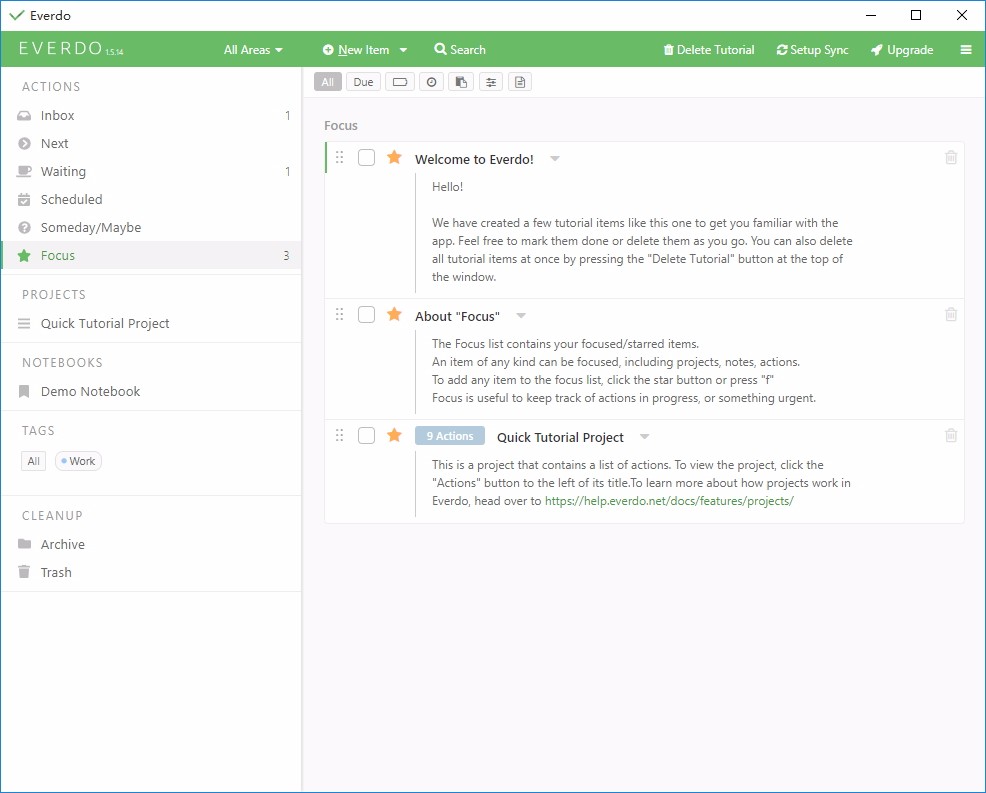The height and width of the screenshot is (793, 986).
Task: Collapse the Welcome to Everdo! note arrow
Action: pyautogui.click(x=555, y=158)
